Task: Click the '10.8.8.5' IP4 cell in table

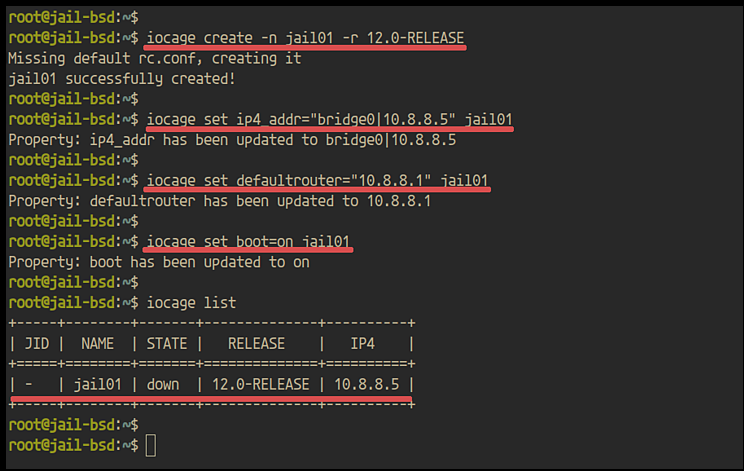Action: (369, 384)
